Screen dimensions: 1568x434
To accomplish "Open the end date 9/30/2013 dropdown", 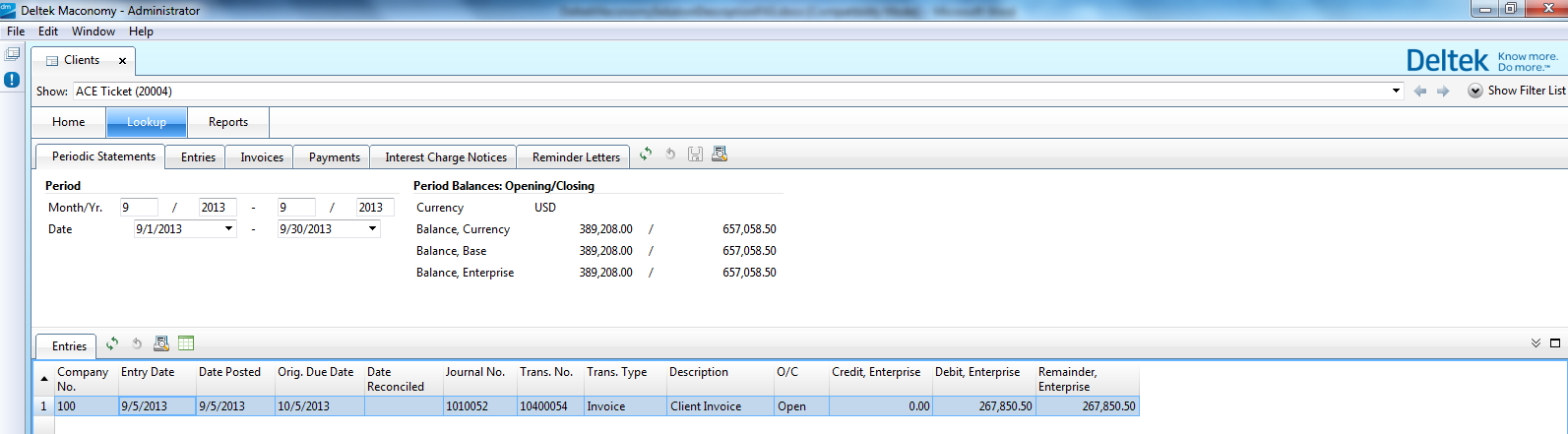I will point(372,229).
